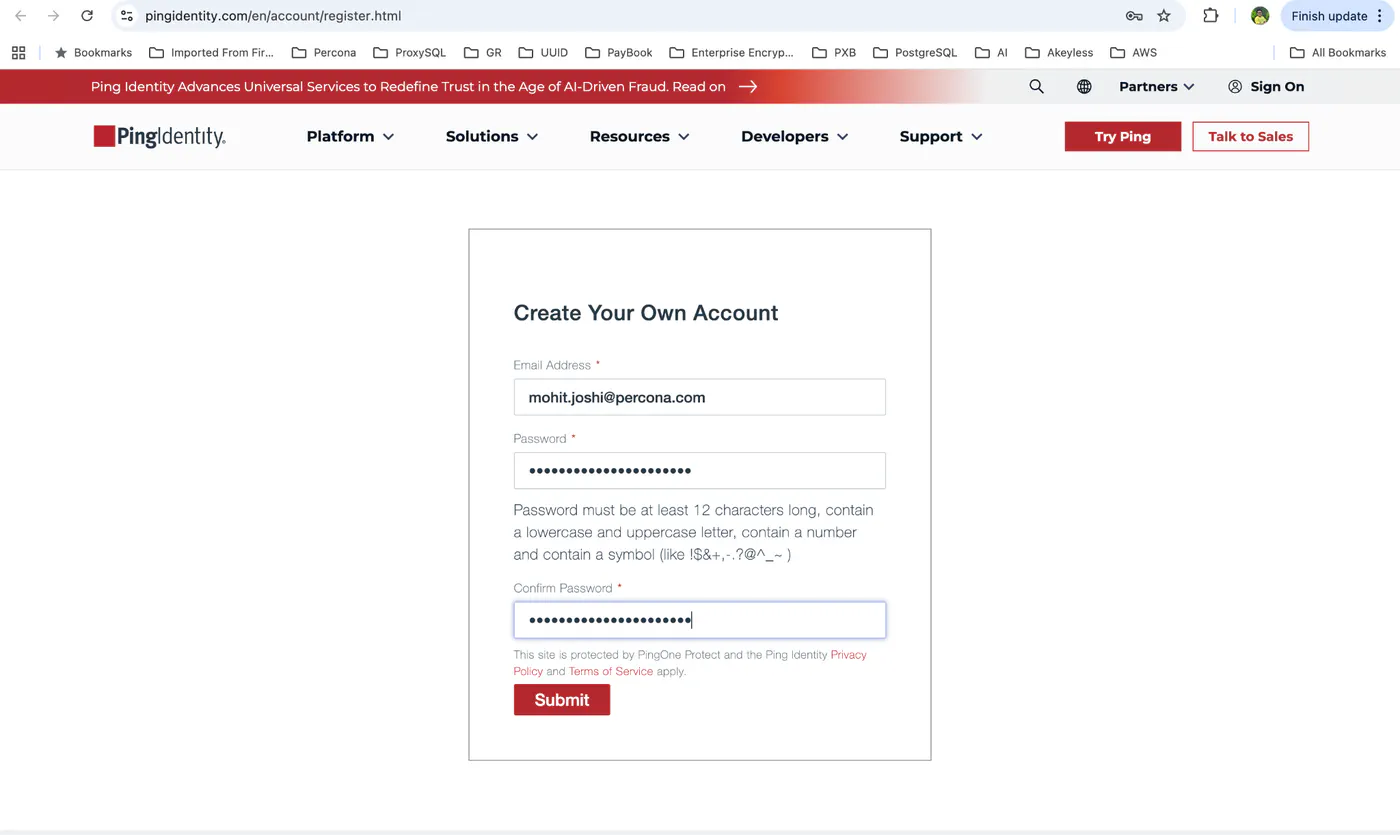Open the Percona bookmark folder

pyautogui.click(x=324, y=52)
